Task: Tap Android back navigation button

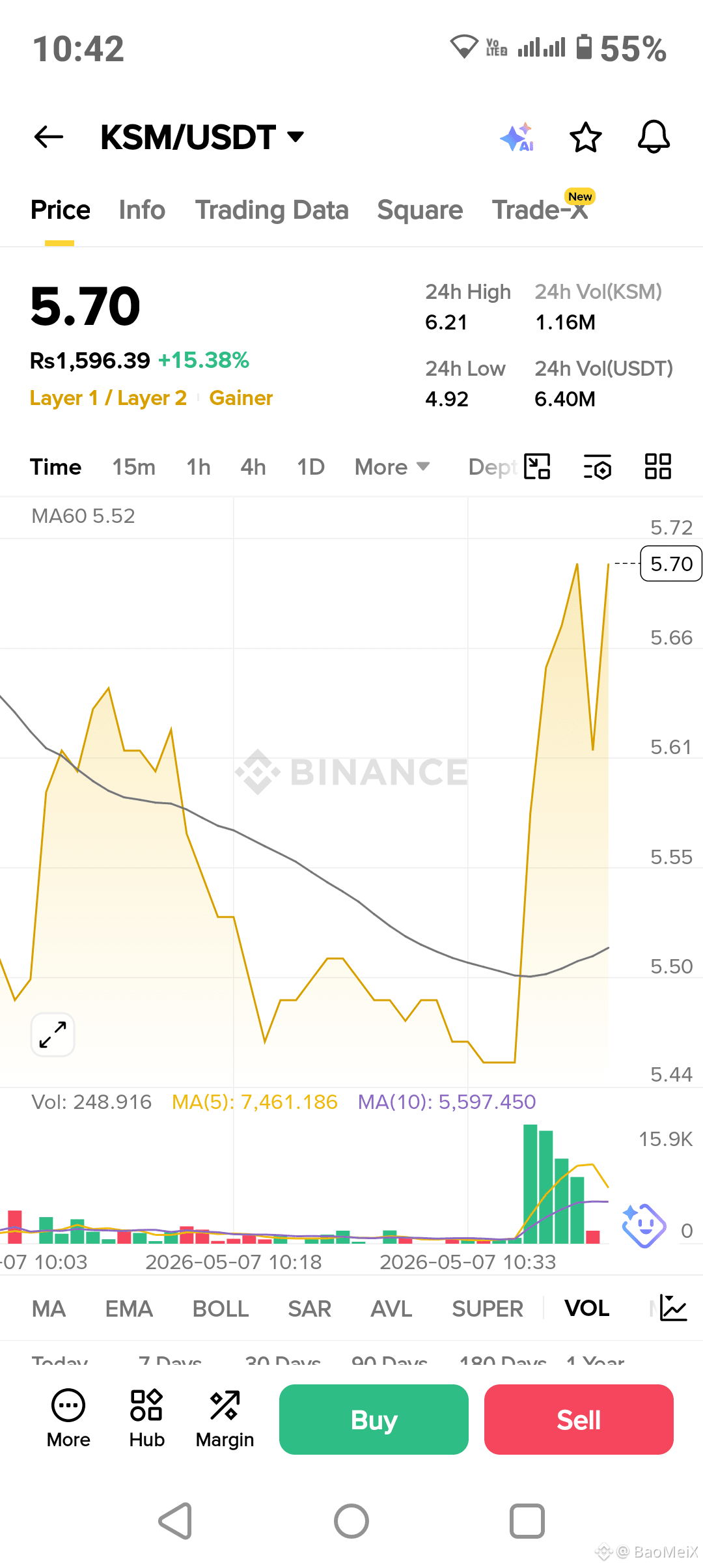Action: [x=176, y=1521]
